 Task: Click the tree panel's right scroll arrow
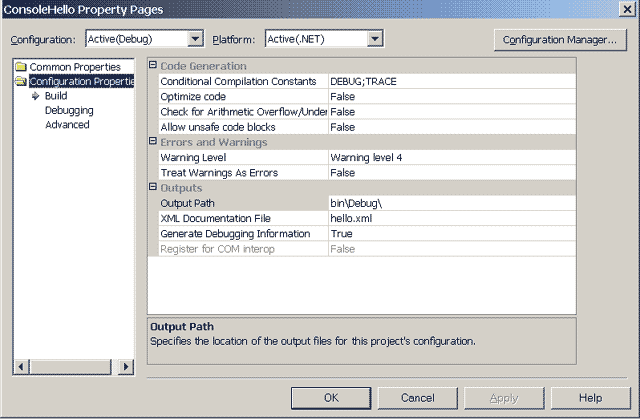tap(126, 367)
